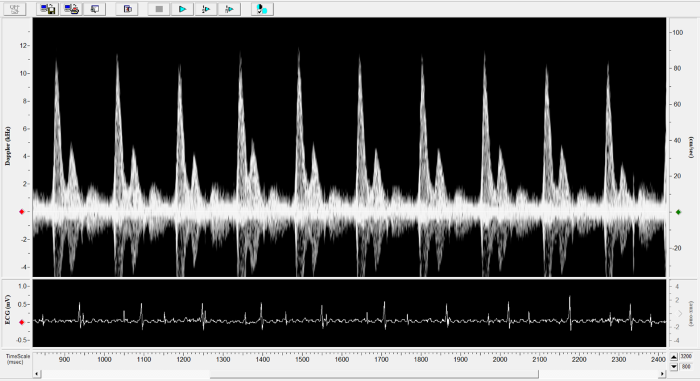This screenshot has height=381, width=700.
Task: Click green diamond marker on velocity axis
Action: point(678,212)
